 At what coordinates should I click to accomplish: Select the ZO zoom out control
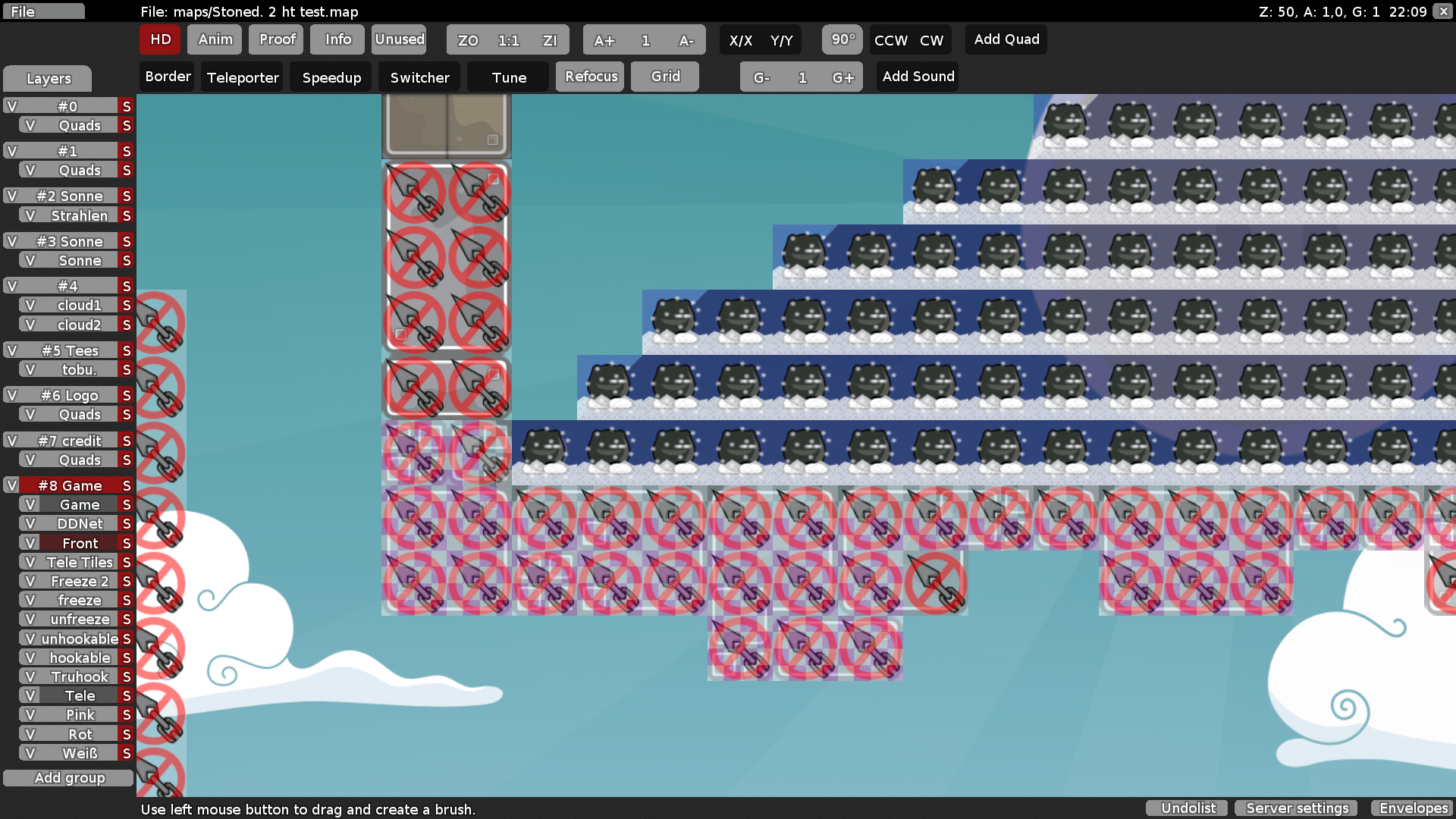coord(469,39)
